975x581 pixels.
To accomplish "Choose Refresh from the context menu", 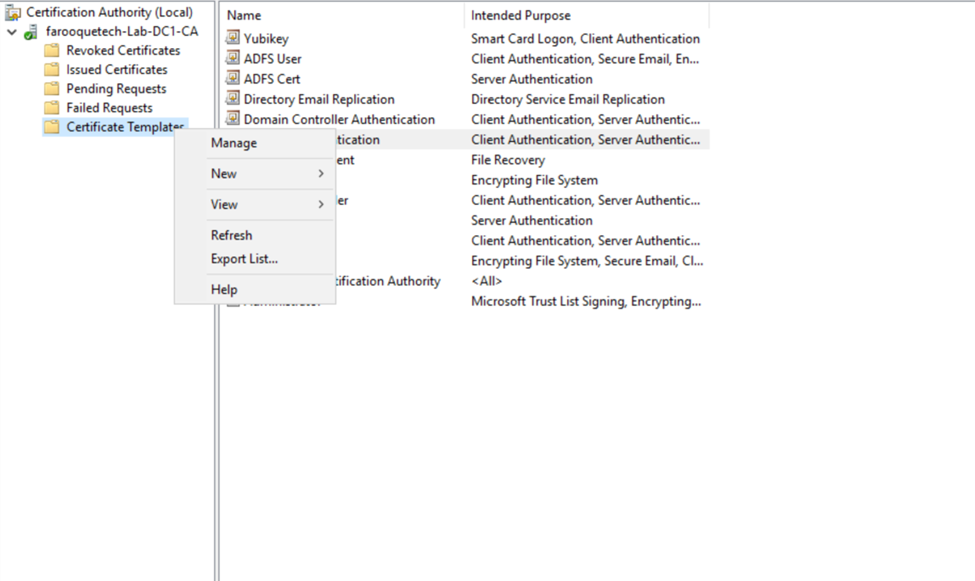I will (231, 235).
